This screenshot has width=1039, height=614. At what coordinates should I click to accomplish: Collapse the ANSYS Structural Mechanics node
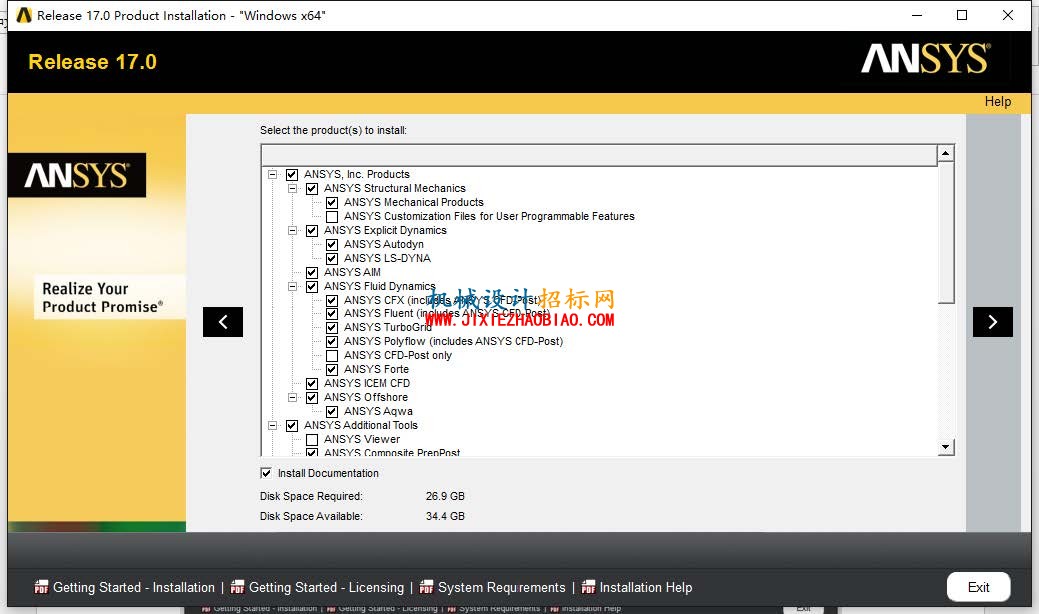[x=292, y=189]
